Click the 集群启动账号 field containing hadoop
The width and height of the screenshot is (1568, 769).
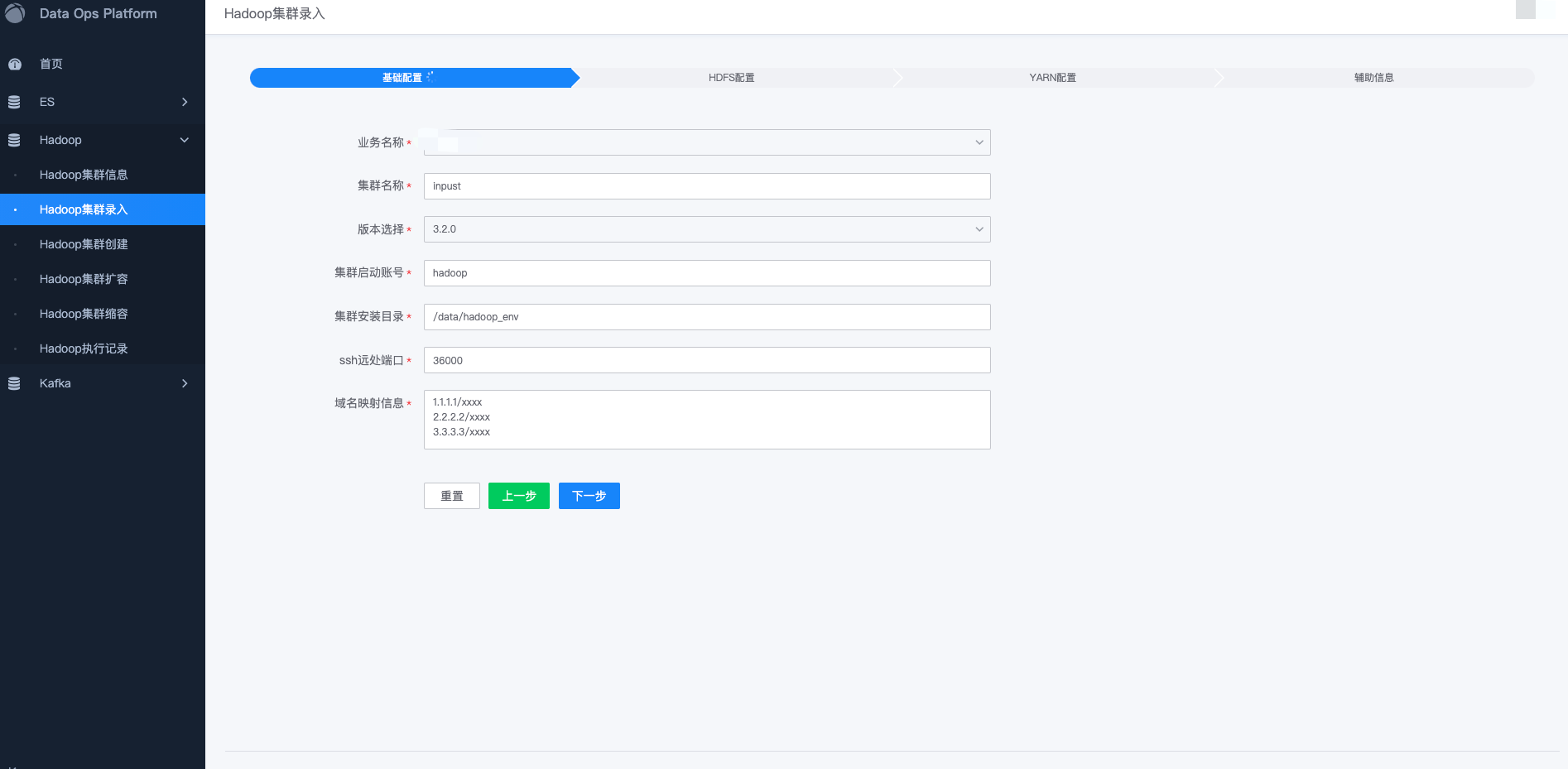707,273
